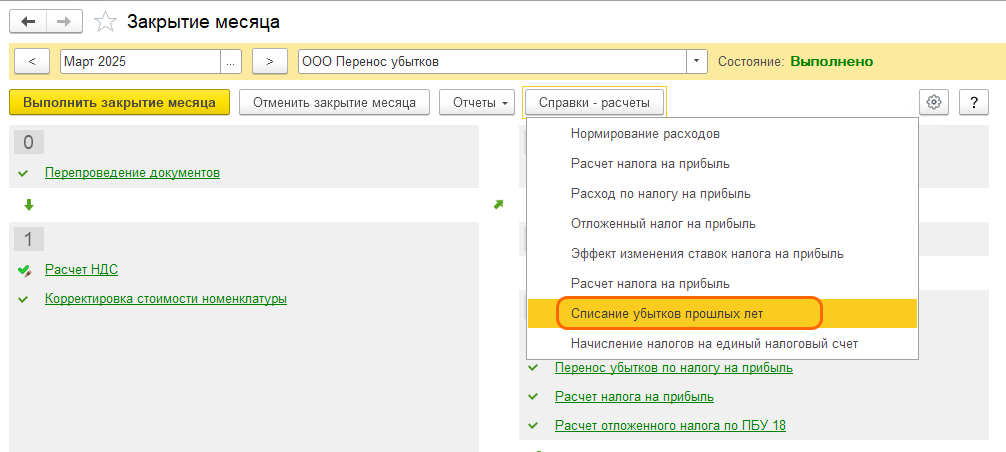Open Расчет НДС link
1006x452 pixels.
tap(82, 269)
